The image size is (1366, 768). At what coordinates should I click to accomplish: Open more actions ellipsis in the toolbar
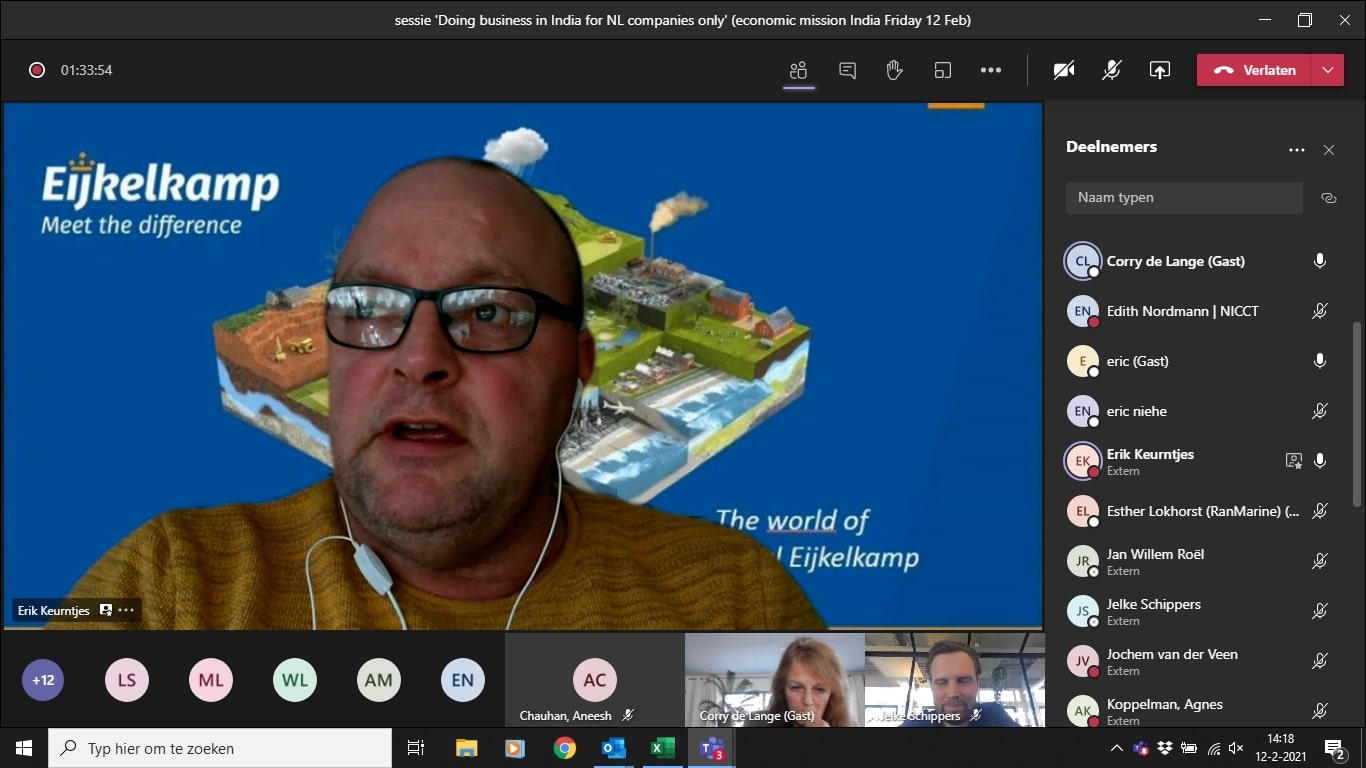click(990, 70)
